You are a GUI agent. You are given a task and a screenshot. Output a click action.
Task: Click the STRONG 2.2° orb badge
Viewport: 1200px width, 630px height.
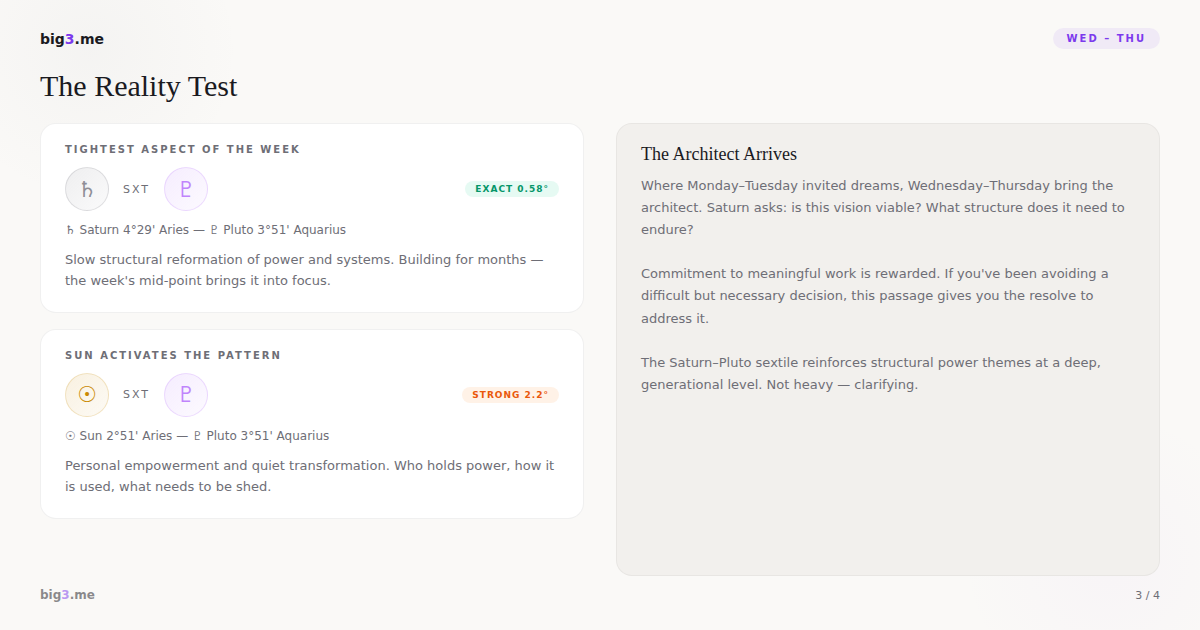pos(510,395)
